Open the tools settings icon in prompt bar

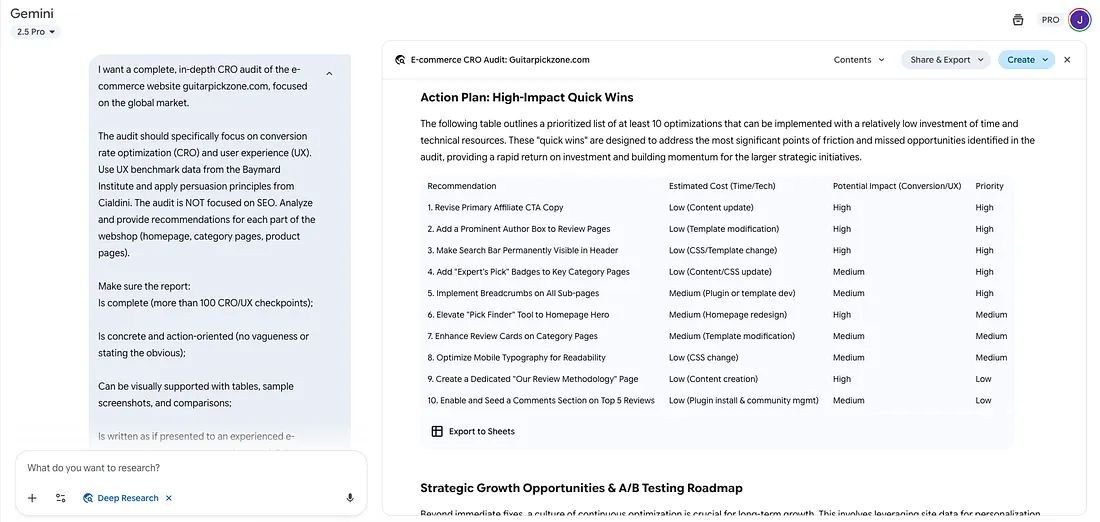pos(61,498)
